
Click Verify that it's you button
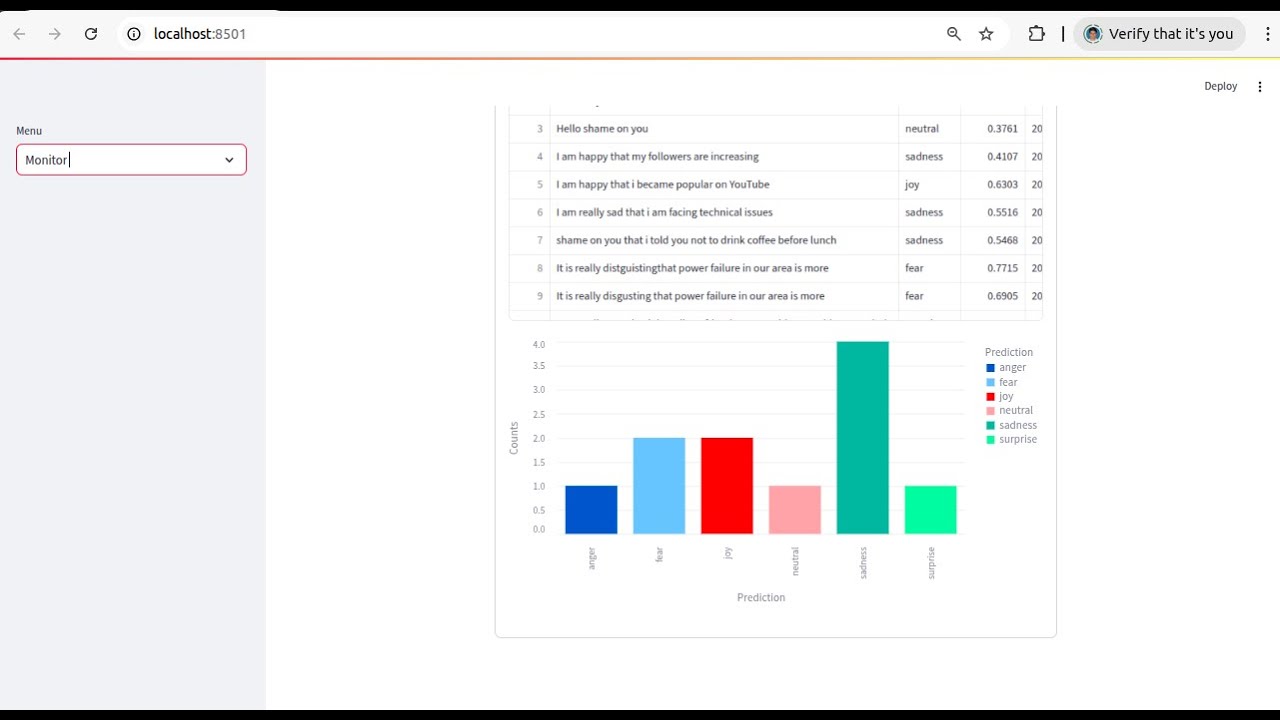(1160, 34)
